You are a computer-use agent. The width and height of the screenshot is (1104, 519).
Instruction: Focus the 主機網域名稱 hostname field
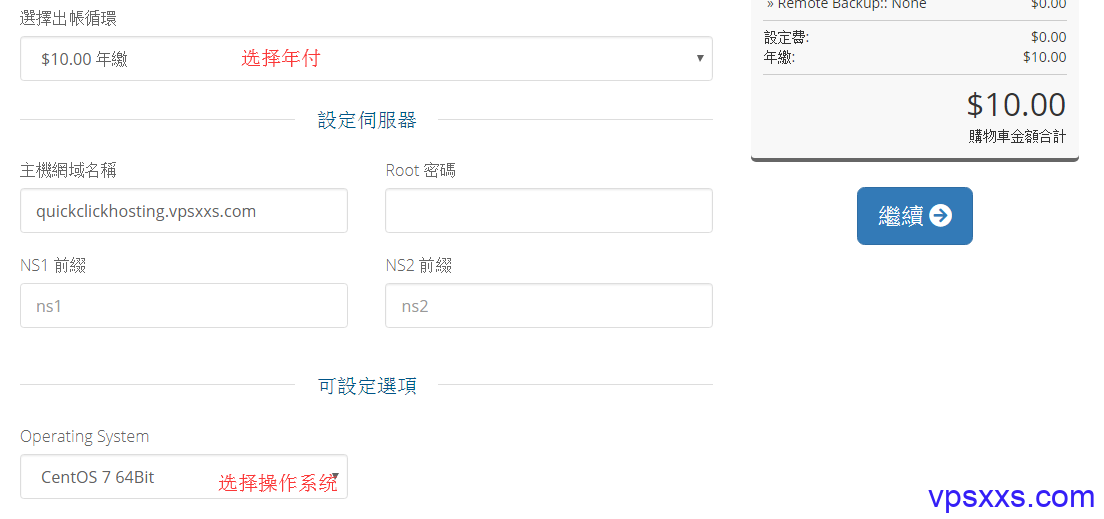(x=184, y=211)
